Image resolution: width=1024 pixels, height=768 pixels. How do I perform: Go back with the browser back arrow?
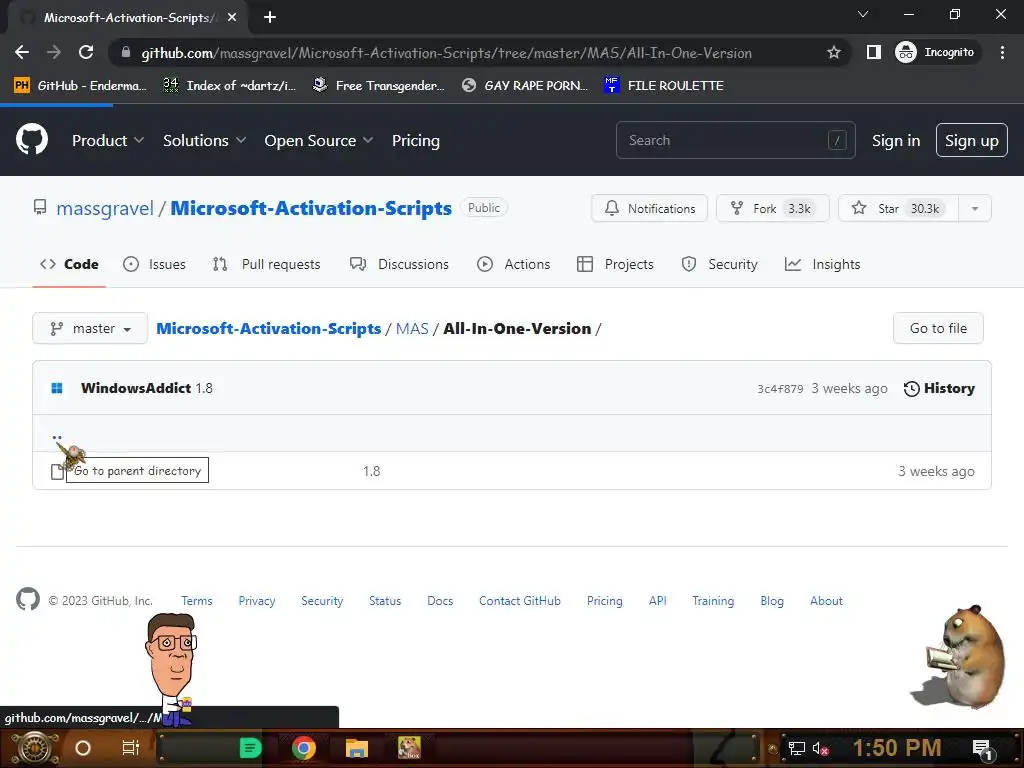pyautogui.click(x=22, y=52)
